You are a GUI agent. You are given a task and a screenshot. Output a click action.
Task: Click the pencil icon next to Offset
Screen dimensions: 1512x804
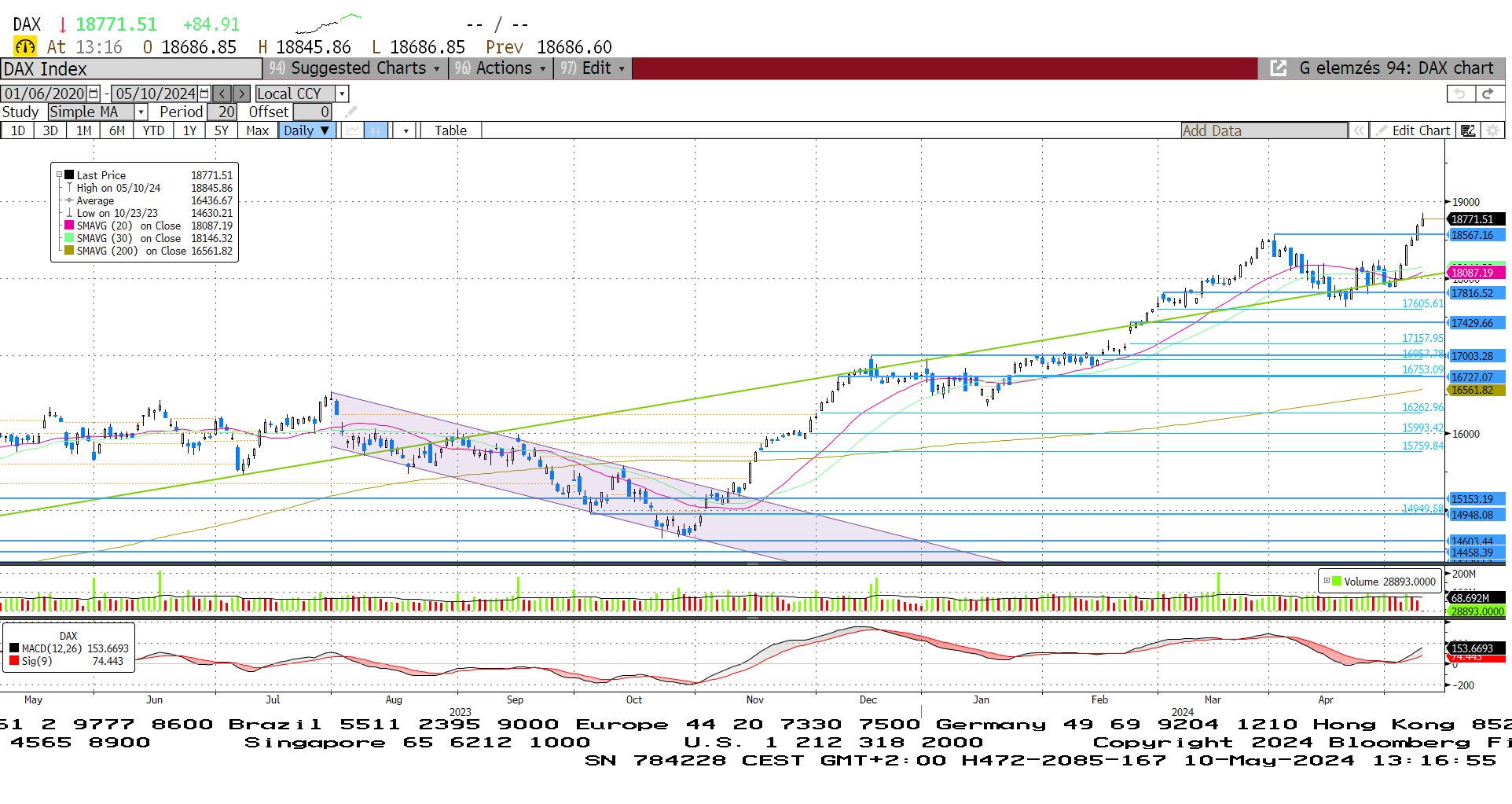point(350,112)
